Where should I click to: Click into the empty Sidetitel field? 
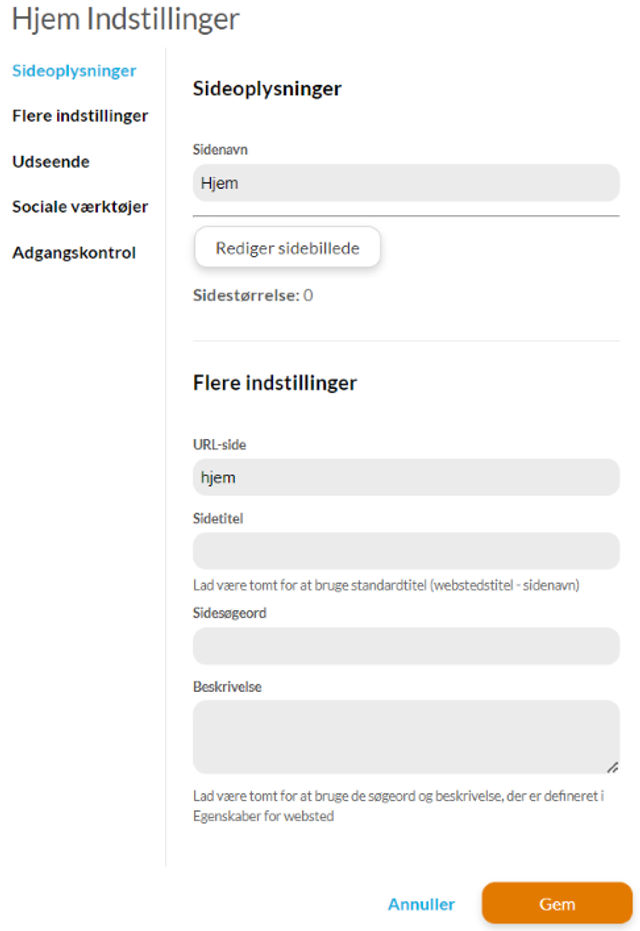pos(406,551)
